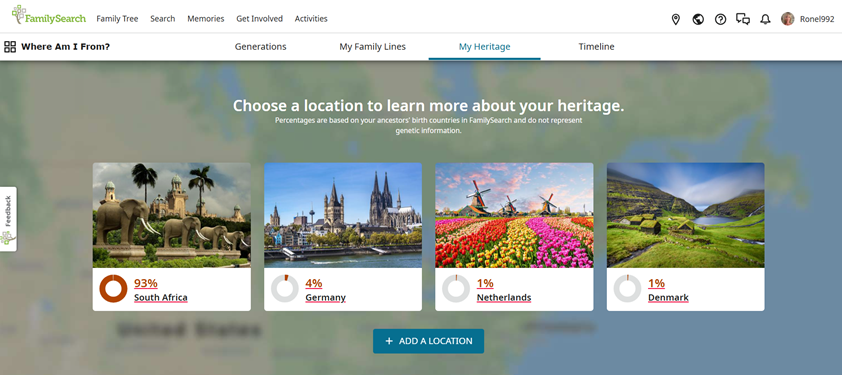Click the Add a Location button

[x=429, y=341]
